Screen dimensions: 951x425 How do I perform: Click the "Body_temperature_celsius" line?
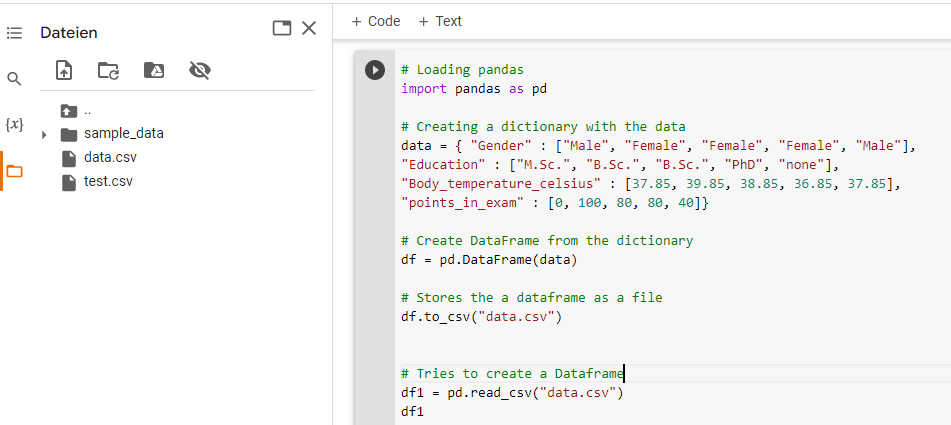651,184
